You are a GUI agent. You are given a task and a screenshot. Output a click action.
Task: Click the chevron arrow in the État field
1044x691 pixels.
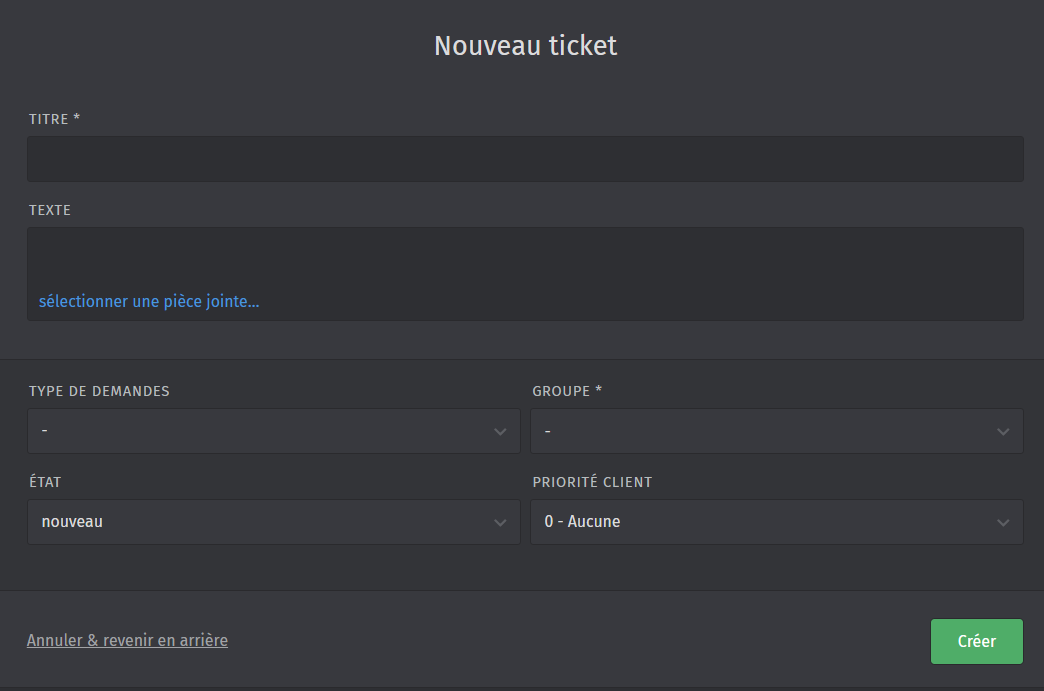(500, 523)
